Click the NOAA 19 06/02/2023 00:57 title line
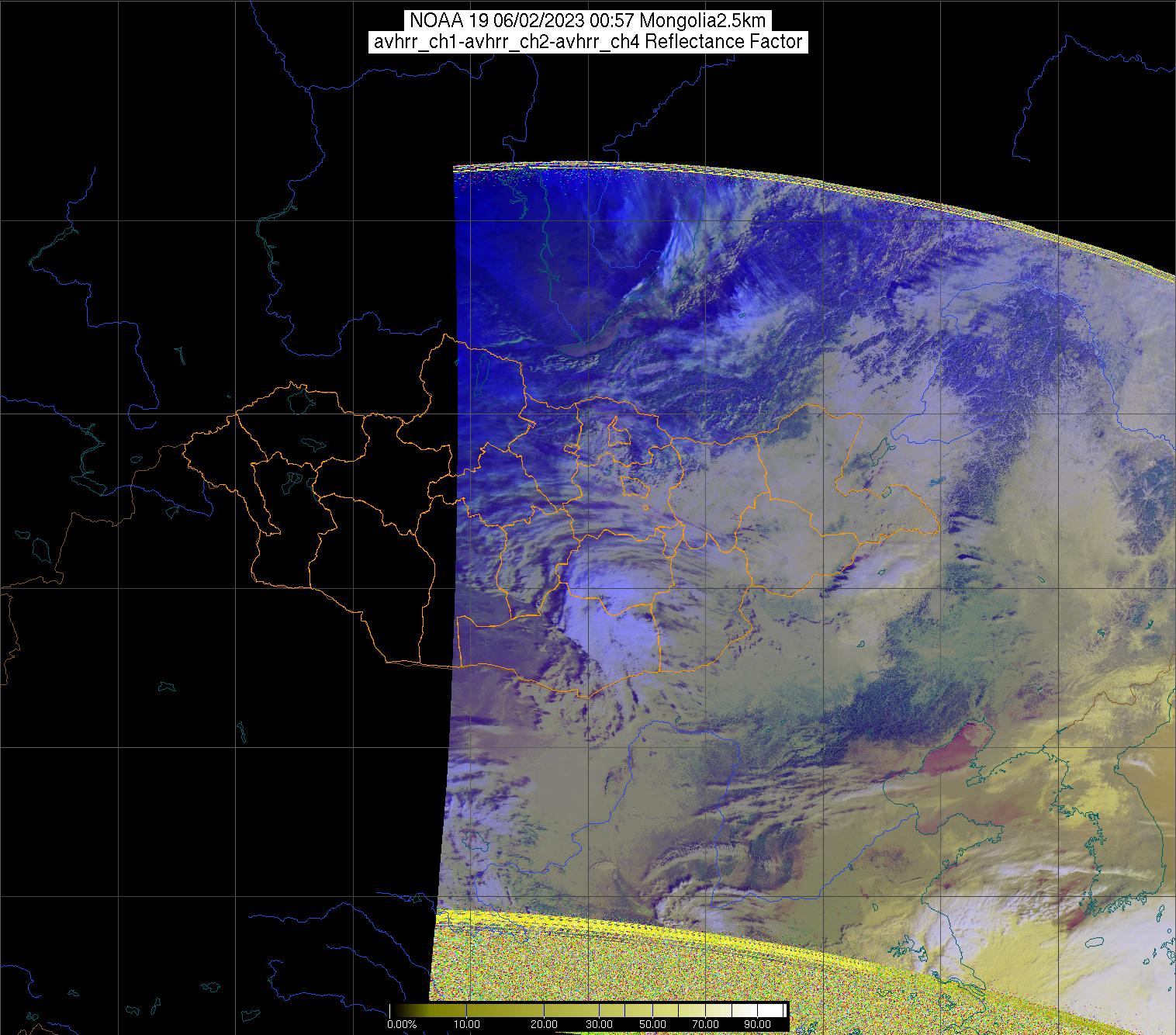 pyautogui.click(x=588, y=20)
